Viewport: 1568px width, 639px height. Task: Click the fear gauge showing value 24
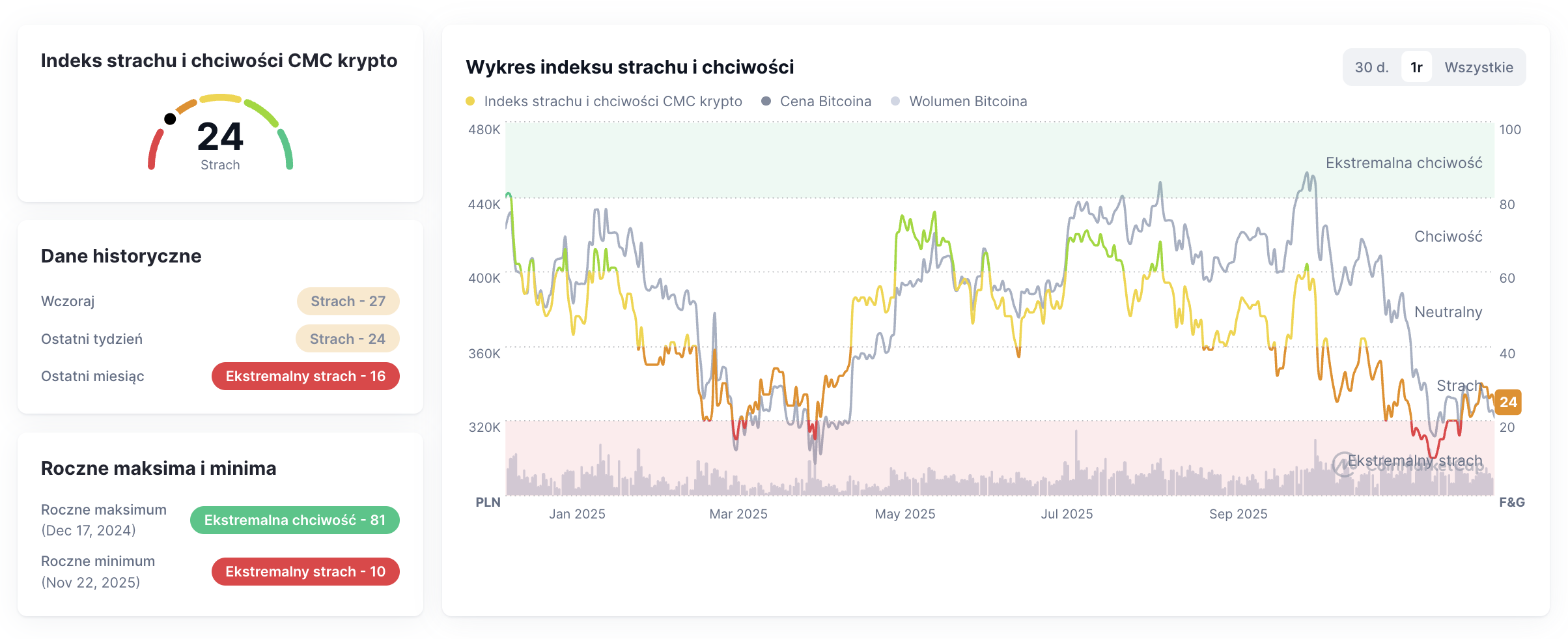tap(220, 137)
